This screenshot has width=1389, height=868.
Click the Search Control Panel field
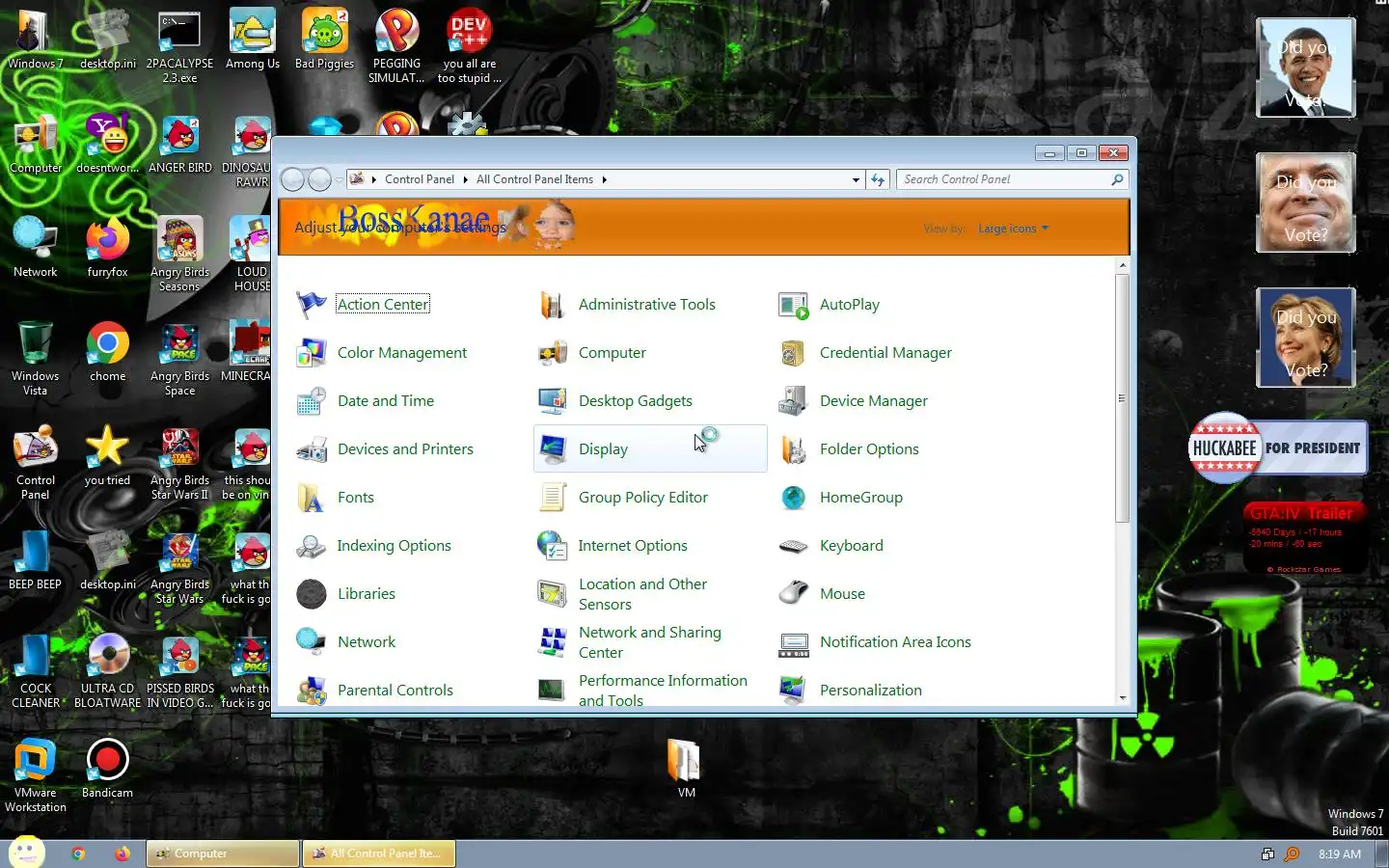click(x=1012, y=179)
